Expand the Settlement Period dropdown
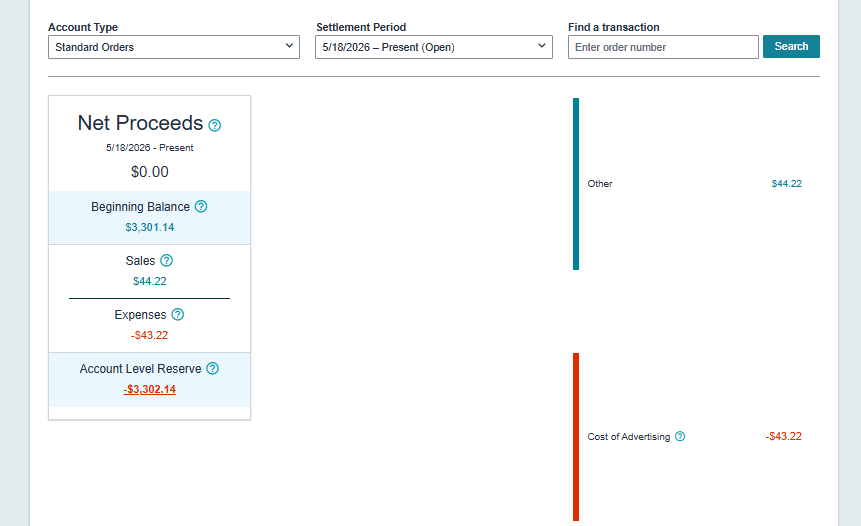The width and height of the screenshot is (861, 526). (434, 47)
